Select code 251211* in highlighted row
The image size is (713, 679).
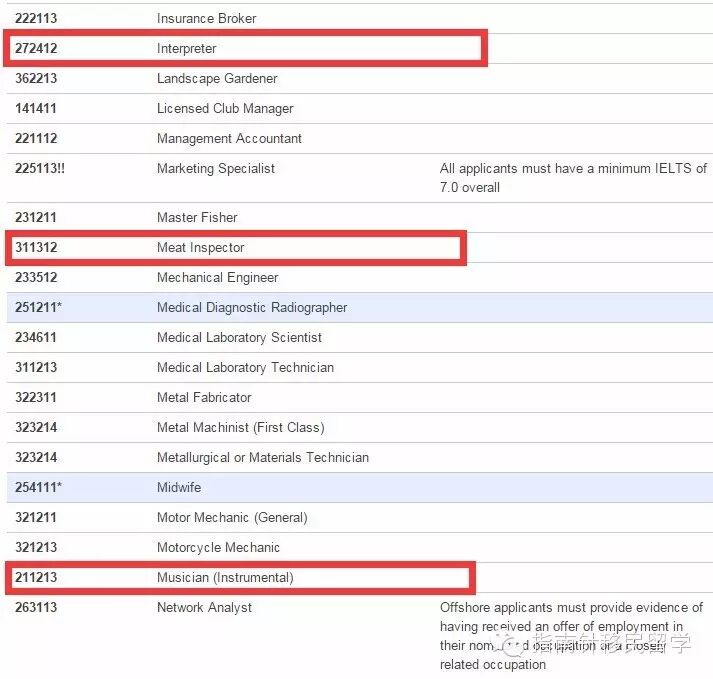(x=38, y=307)
